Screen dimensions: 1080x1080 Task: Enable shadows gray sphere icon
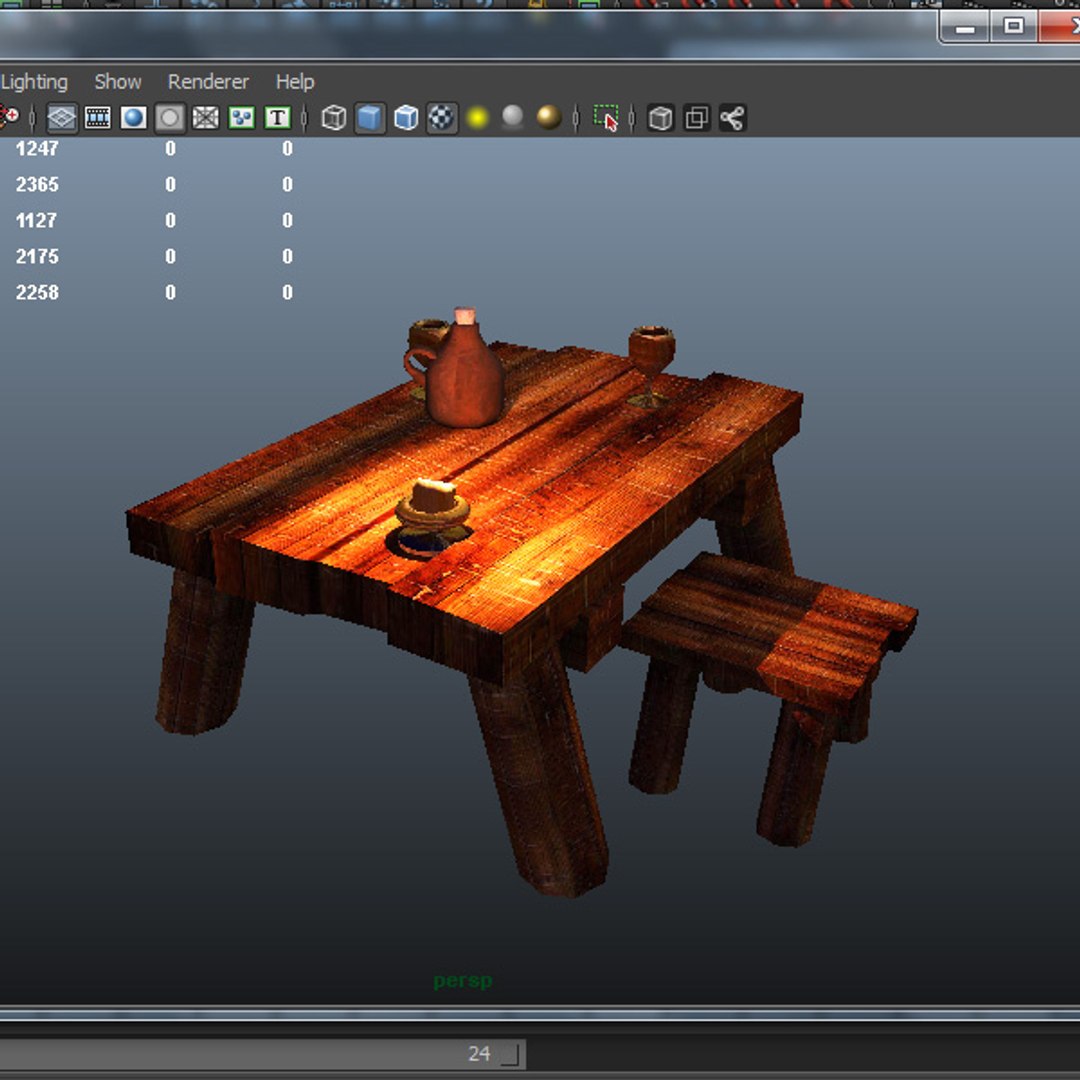tap(513, 117)
